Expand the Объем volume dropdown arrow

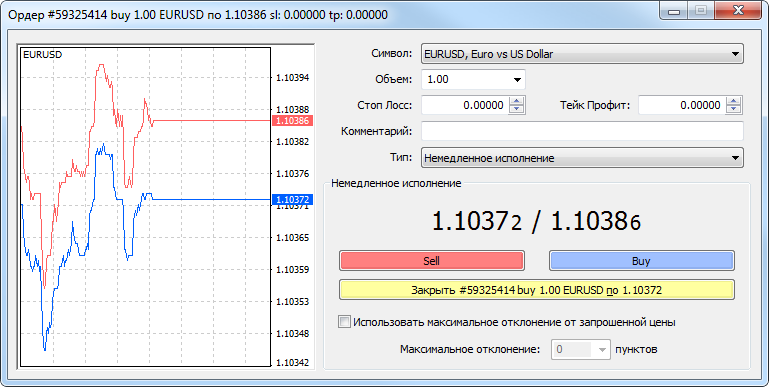tap(517, 79)
